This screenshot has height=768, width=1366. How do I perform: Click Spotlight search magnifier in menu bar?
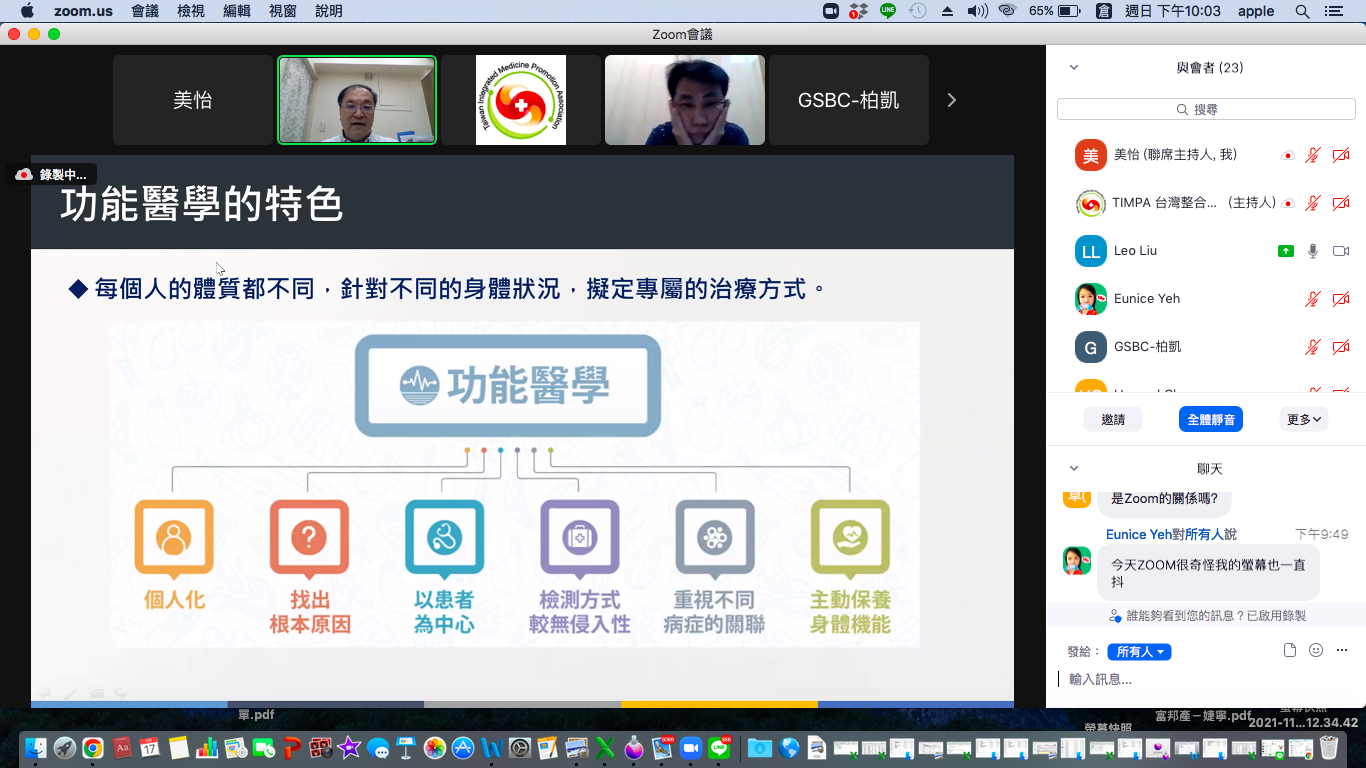pos(1302,11)
